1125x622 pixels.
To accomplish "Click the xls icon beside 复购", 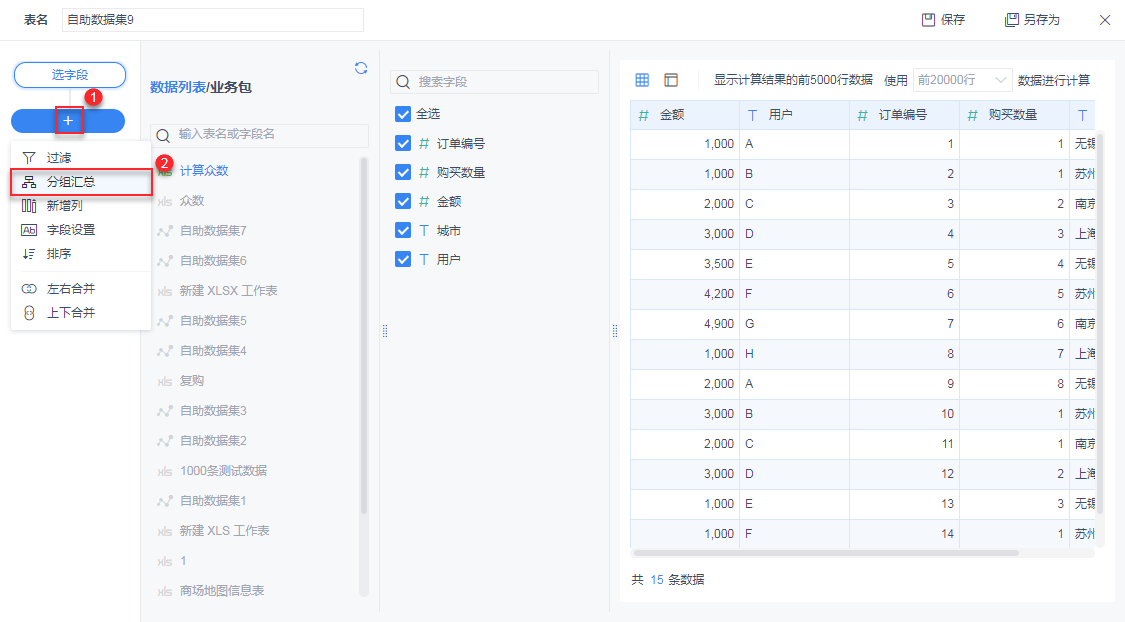I will click(165, 381).
